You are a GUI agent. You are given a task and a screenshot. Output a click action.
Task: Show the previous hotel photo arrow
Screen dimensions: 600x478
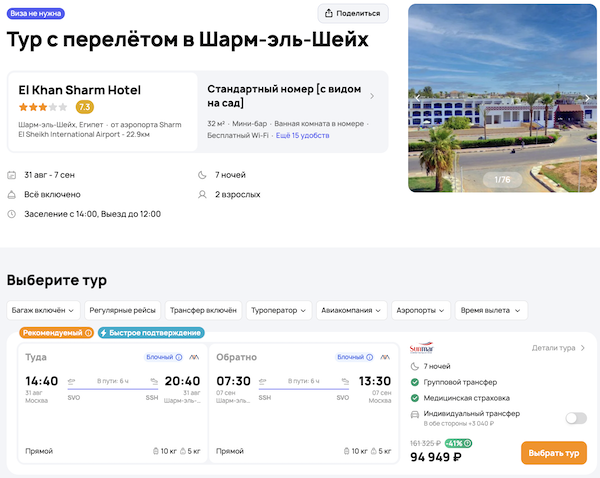[x=418, y=97]
